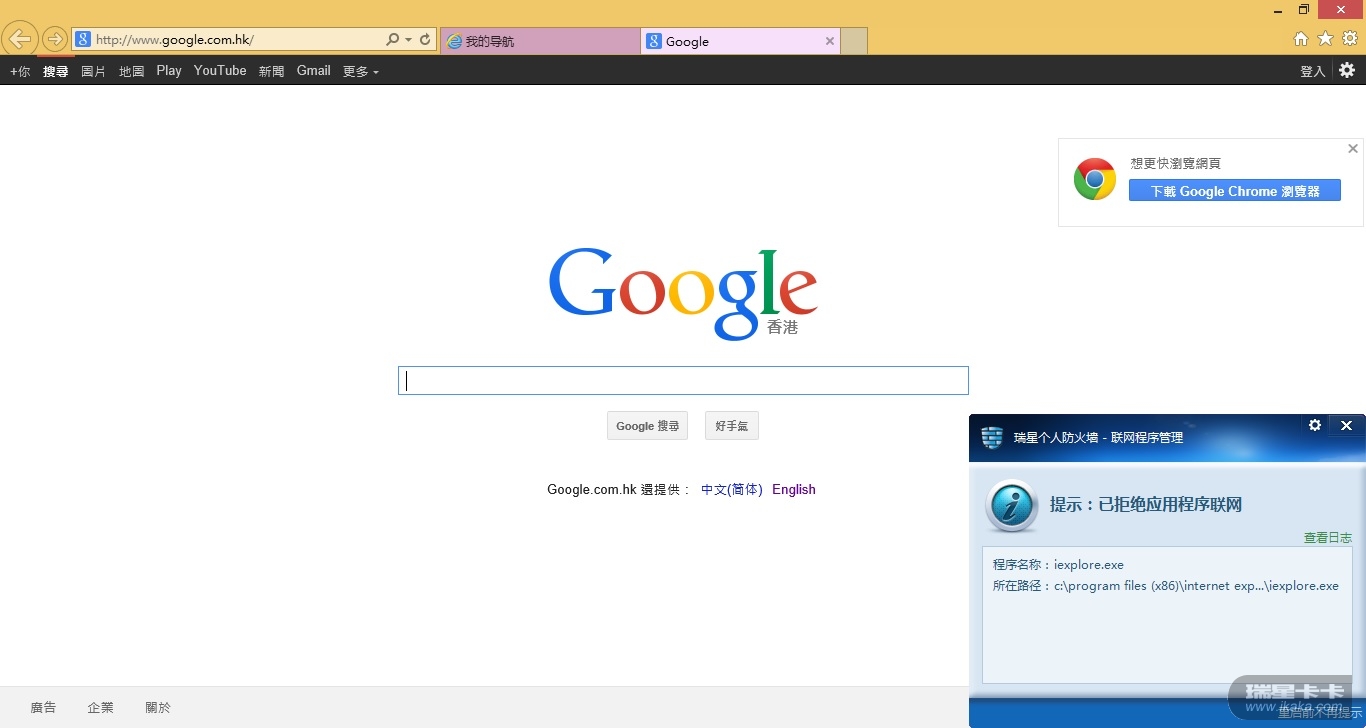Click the 提示：已拒绝应用程序联网 heading
The width and height of the screenshot is (1366, 728).
click(x=1146, y=505)
